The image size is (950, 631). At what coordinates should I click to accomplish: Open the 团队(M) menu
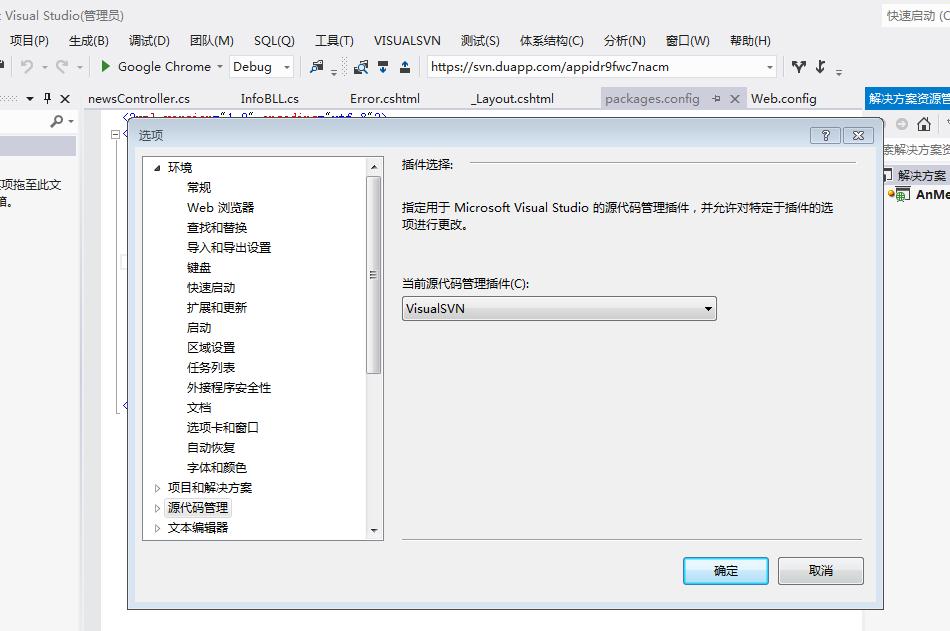click(211, 41)
